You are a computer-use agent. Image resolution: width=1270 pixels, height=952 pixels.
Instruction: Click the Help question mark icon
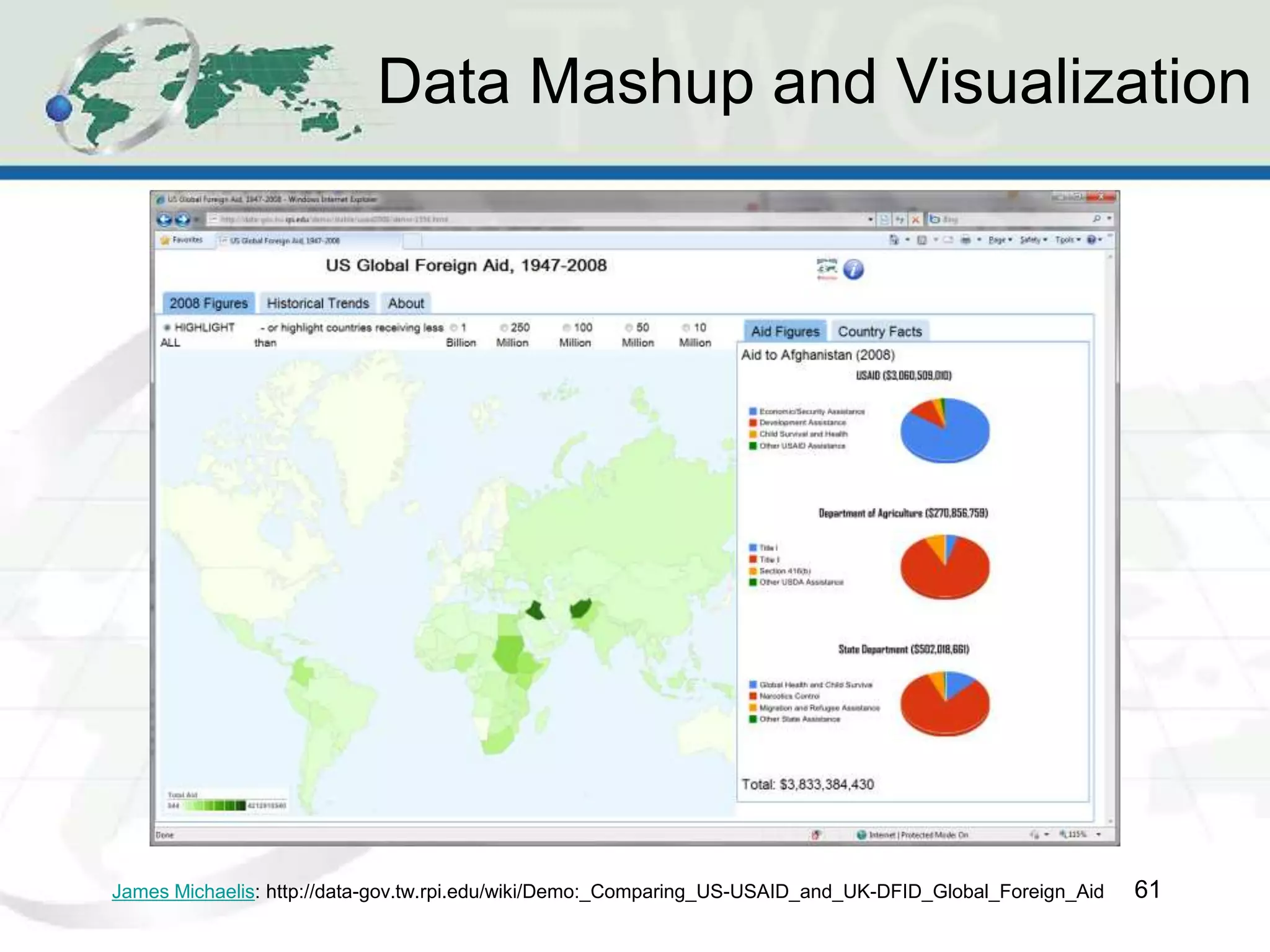pyautogui.click(x=1091, y=240)
